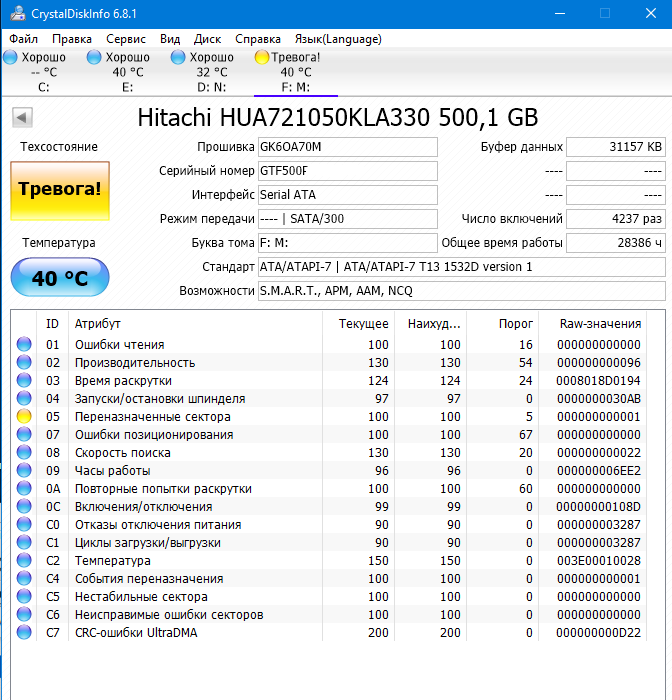Click the Атрибут column header
This screenshot has width=672, height=700.
(x=195, y=324)
